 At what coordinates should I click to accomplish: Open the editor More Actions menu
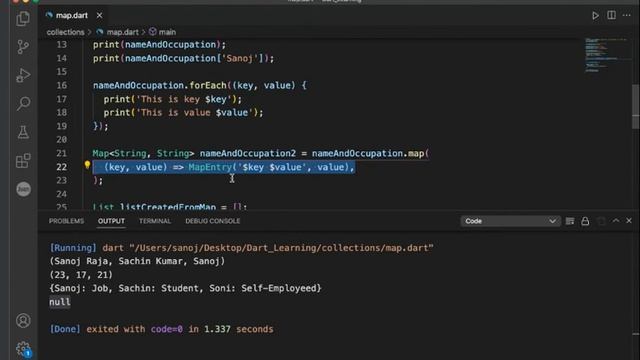[x=627, y=15]
